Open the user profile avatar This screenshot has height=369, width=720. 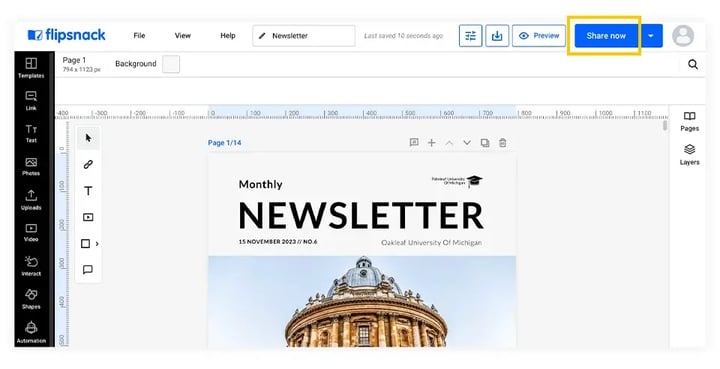pos(683,36)
